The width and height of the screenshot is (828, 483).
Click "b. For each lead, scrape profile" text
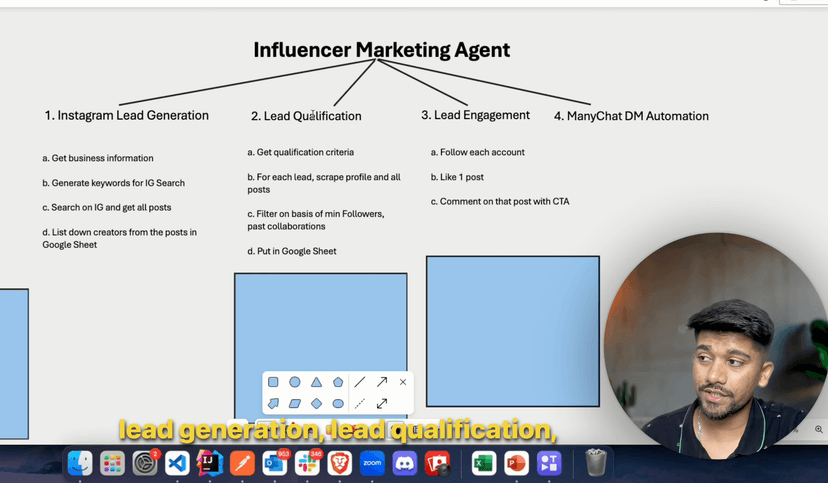pyautogui.click(x=324, y=183)
